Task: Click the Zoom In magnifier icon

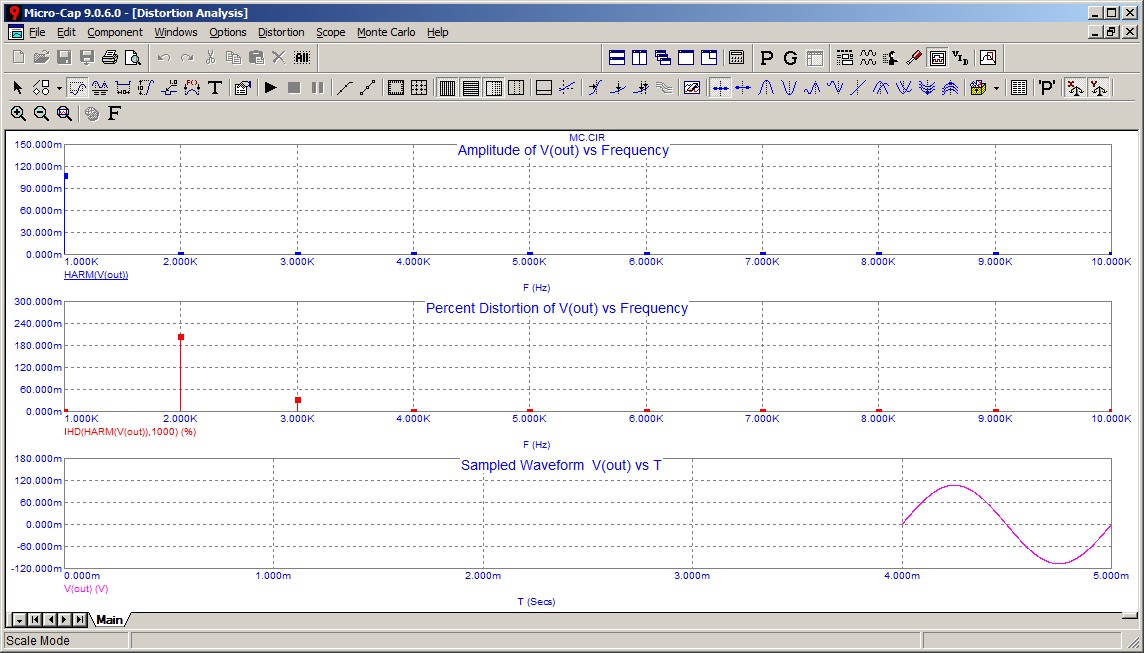Action: coord(18,113)
